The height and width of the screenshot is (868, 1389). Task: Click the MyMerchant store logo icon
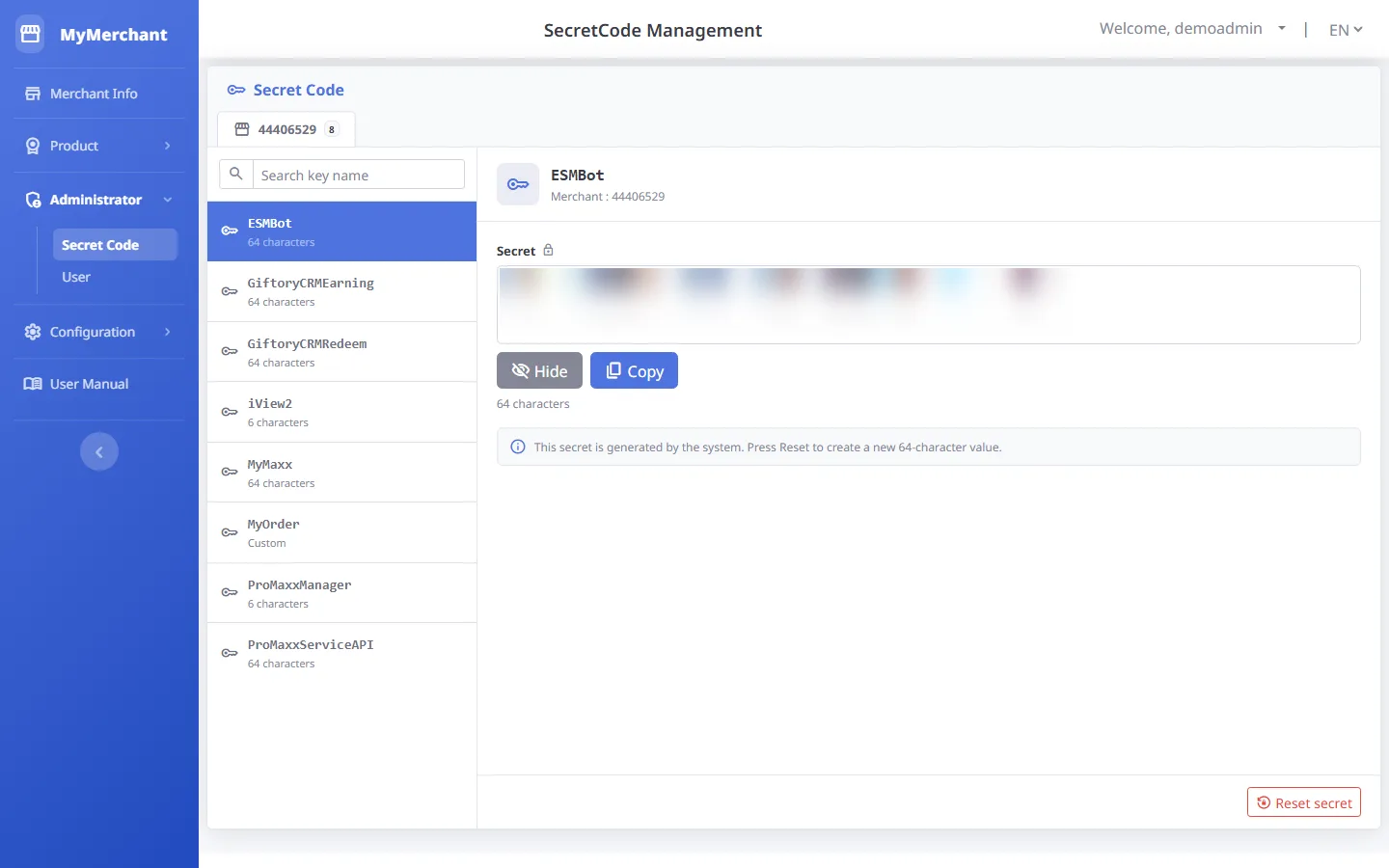pyautogui.click(x=30, y=34)
